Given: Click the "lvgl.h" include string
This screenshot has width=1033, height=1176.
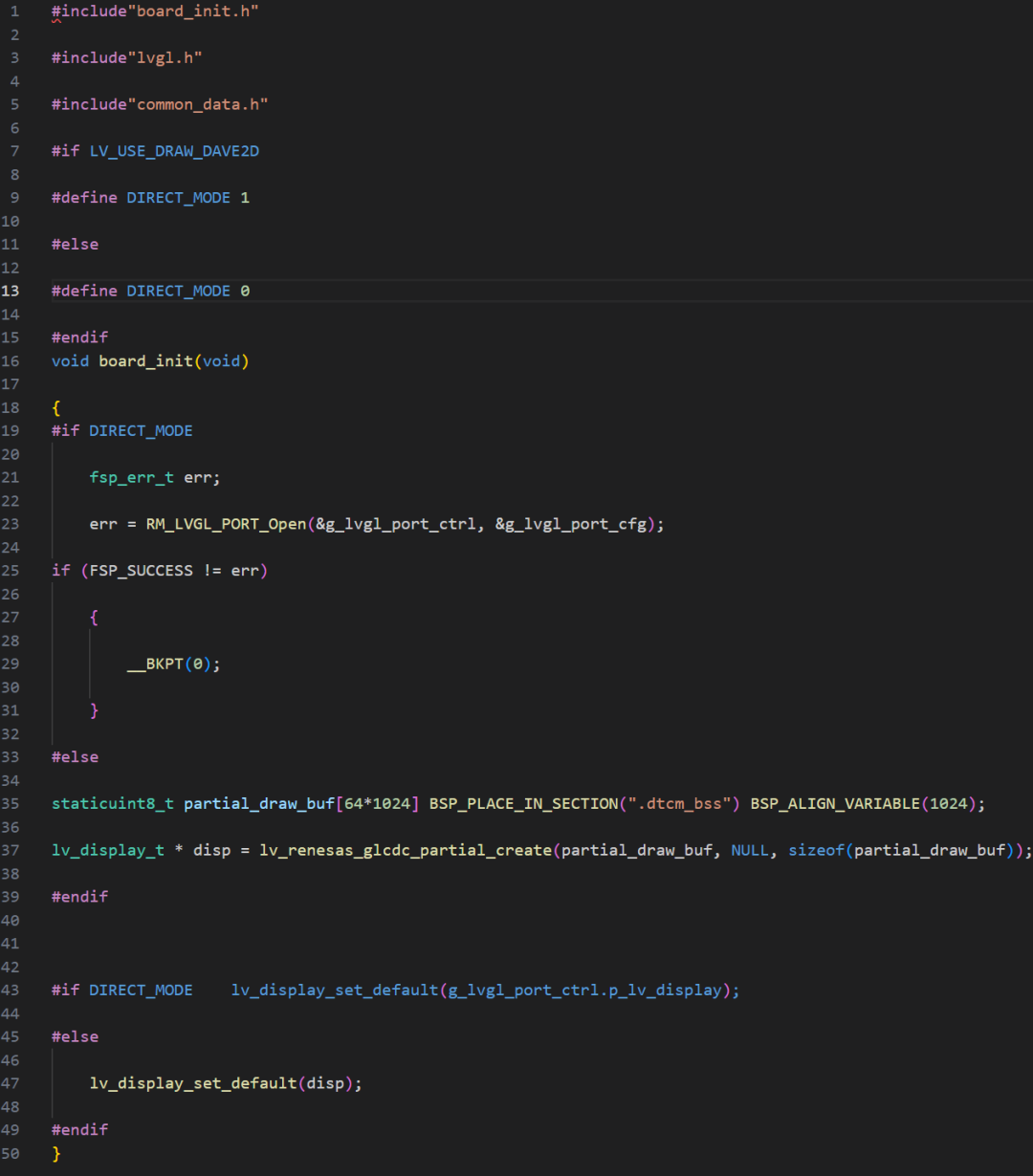Looking at the screenshot, I should tap(165, 58).
